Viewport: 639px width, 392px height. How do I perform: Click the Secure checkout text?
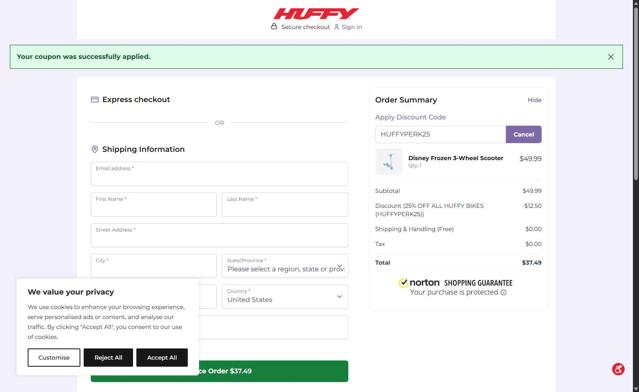[305, 27]
